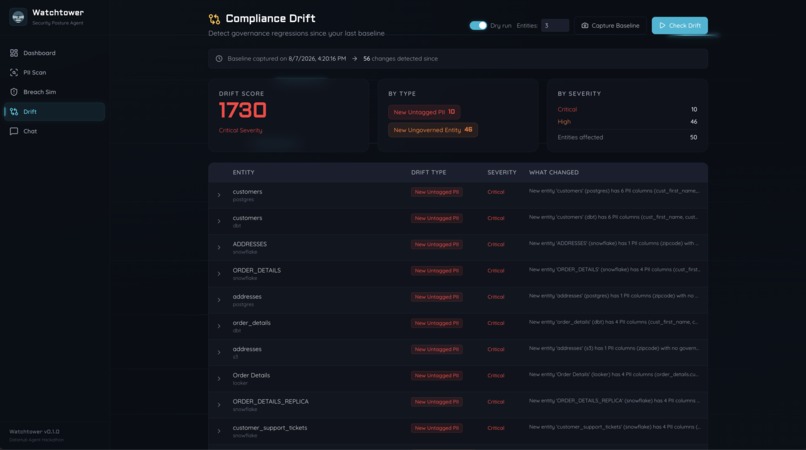Click the WHAT CHANGED column header

coord(554,172)
